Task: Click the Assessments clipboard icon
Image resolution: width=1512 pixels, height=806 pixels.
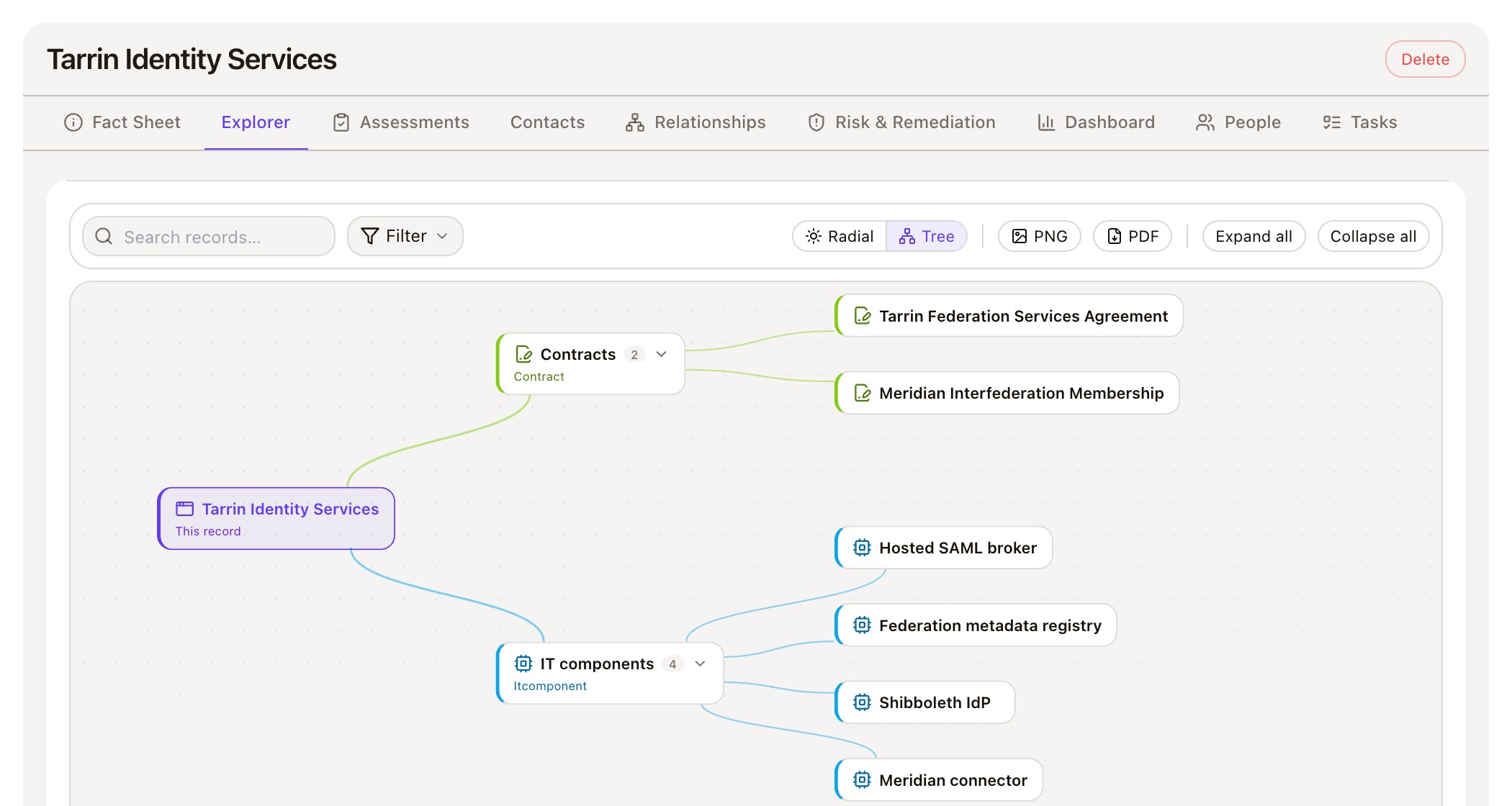Action: [341, 122]
